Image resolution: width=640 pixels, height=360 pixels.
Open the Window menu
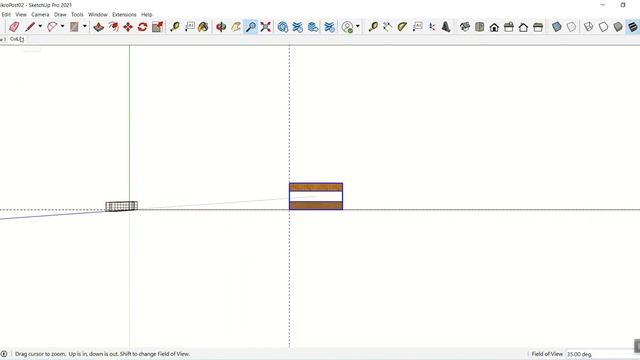98,14
